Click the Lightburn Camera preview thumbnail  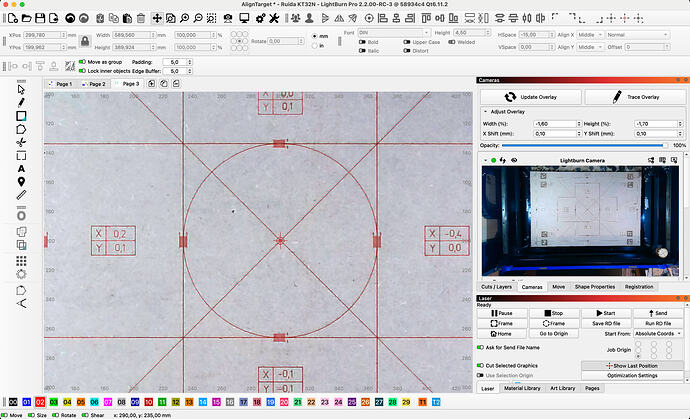point(580,221)
